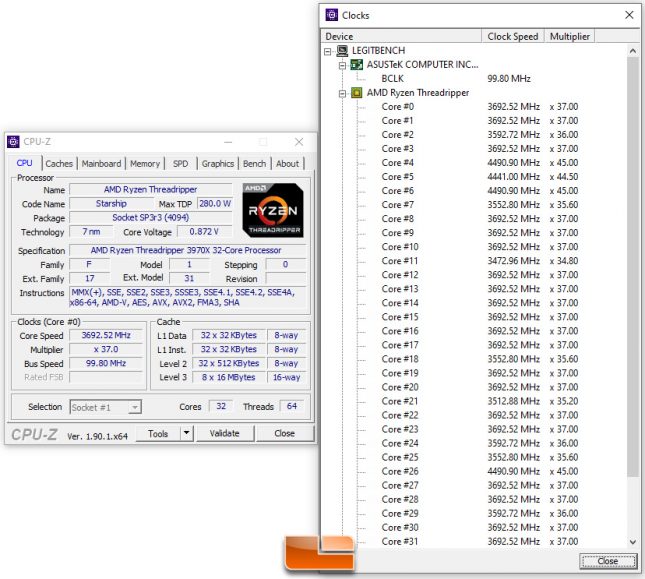
Task: Open the Tools dropdown arrow
Action: [x=186, y=433]
